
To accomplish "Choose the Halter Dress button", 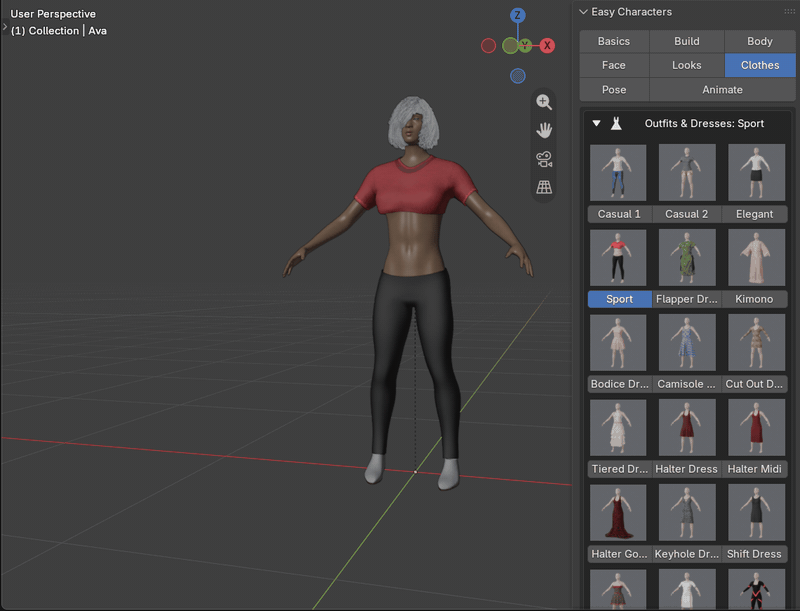I will point(687,469).
